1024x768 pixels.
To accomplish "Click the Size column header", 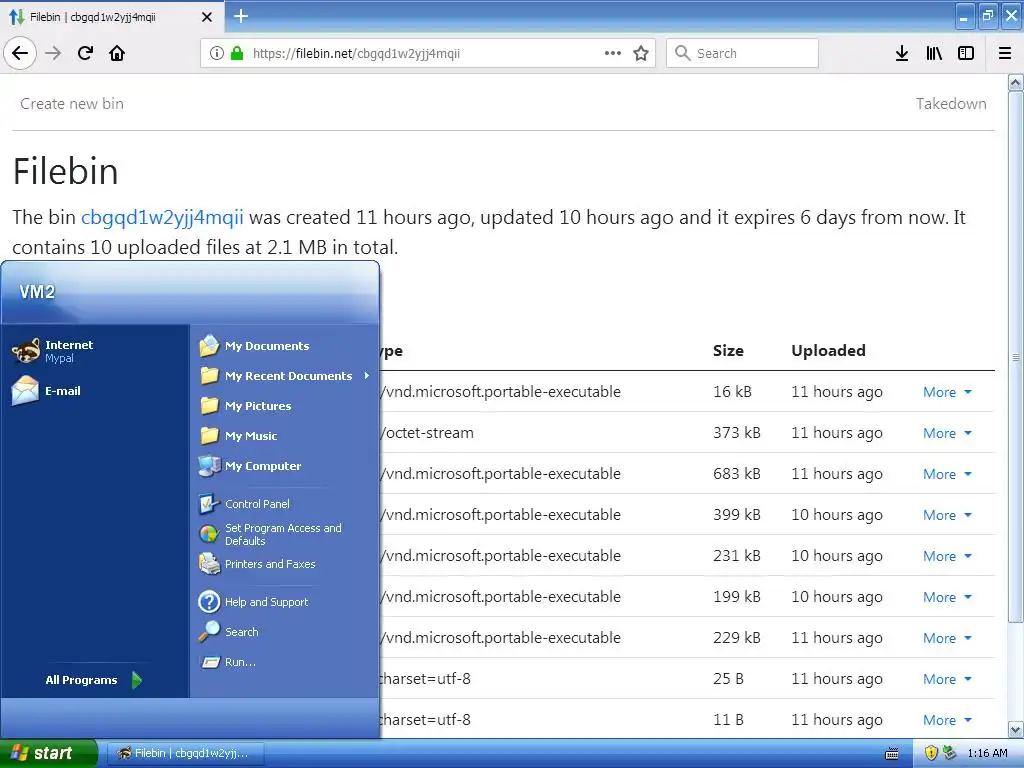I will (728, 351).
